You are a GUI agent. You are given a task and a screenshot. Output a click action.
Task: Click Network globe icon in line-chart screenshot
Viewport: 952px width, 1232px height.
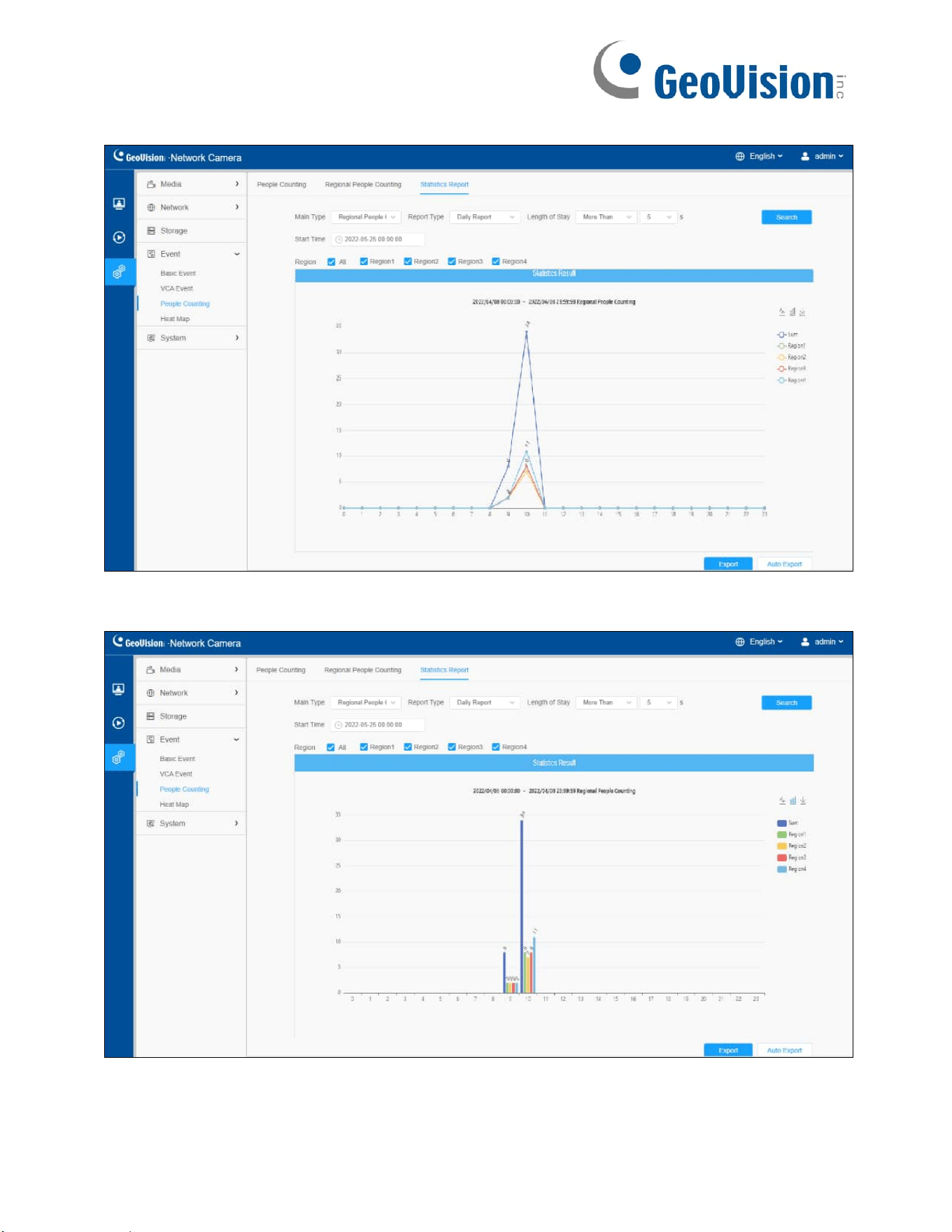pyautogui.click(x=151, y=207)
